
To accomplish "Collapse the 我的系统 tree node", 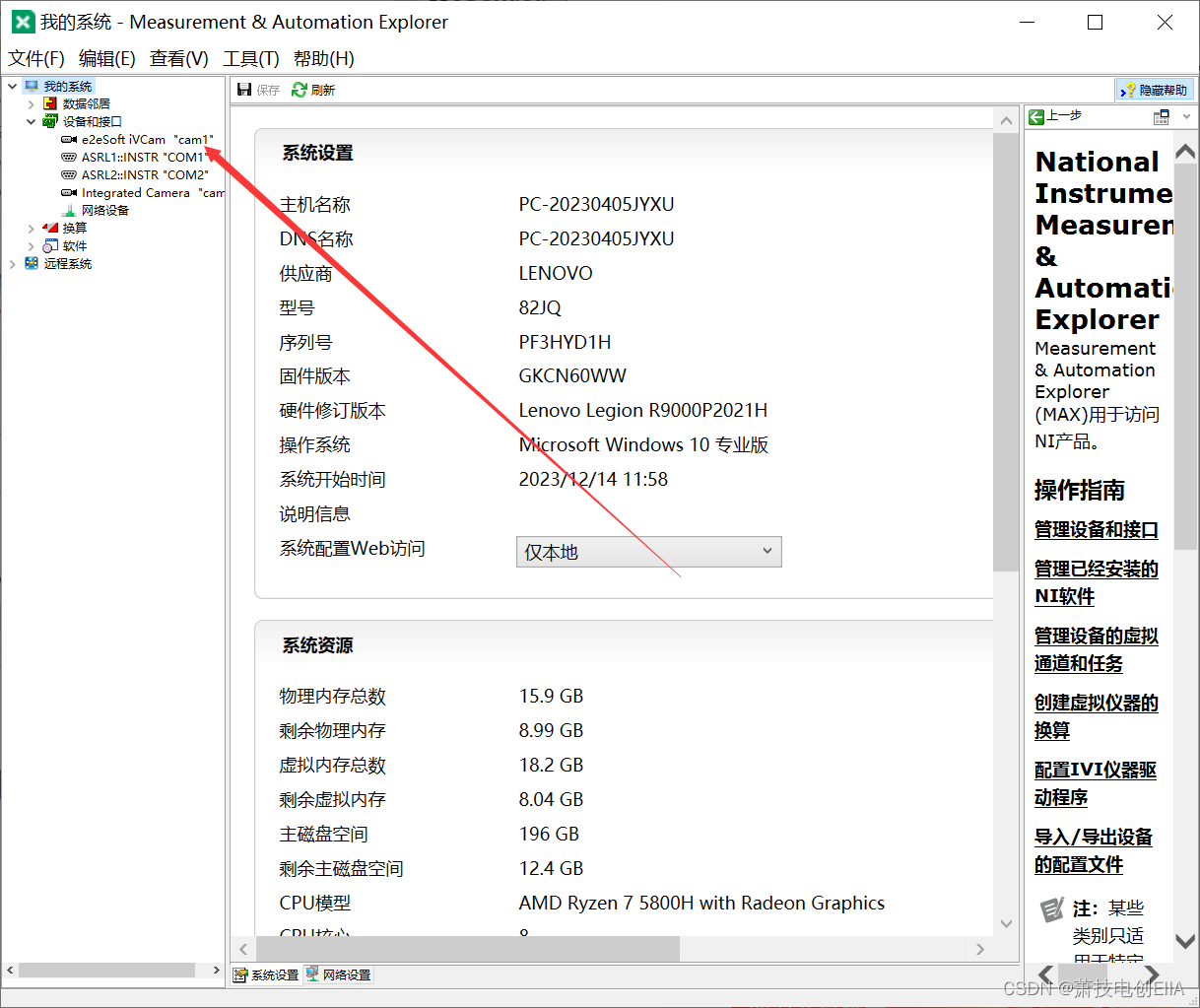I will (12, 87).
